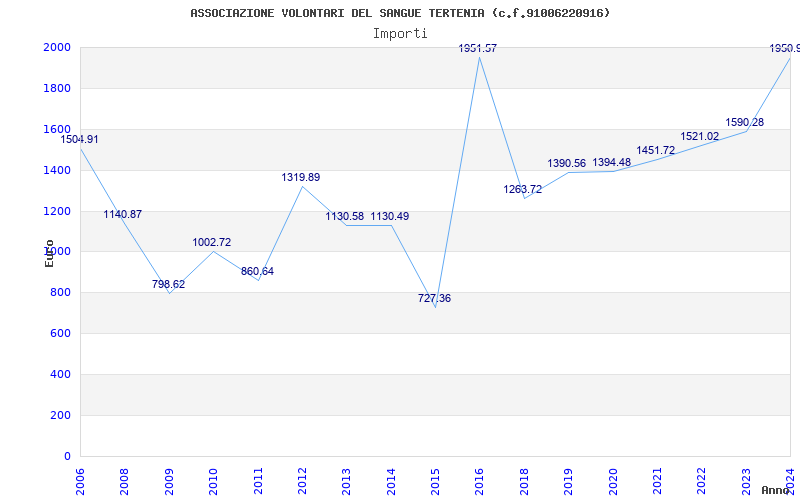Click the 860.64 data label
This screenshot has width=800, height=500.
coord(257,272)
